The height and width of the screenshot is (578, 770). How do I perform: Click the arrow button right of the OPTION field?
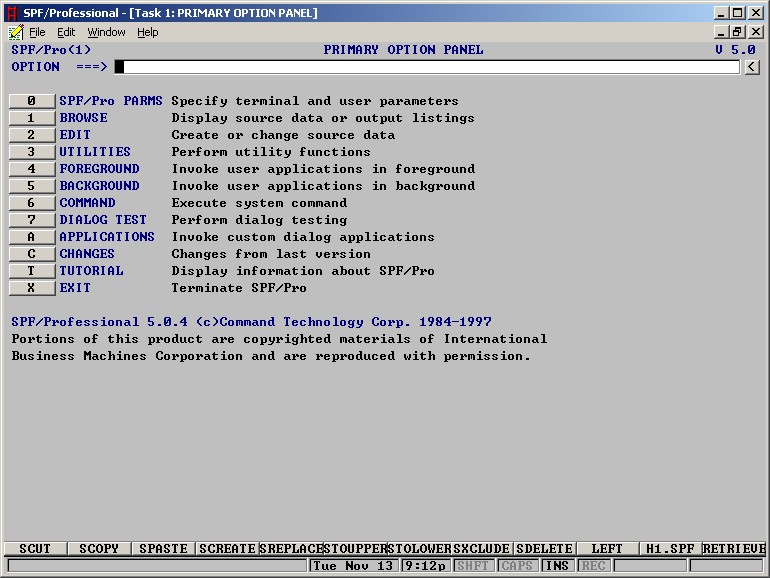coord(752,67)
